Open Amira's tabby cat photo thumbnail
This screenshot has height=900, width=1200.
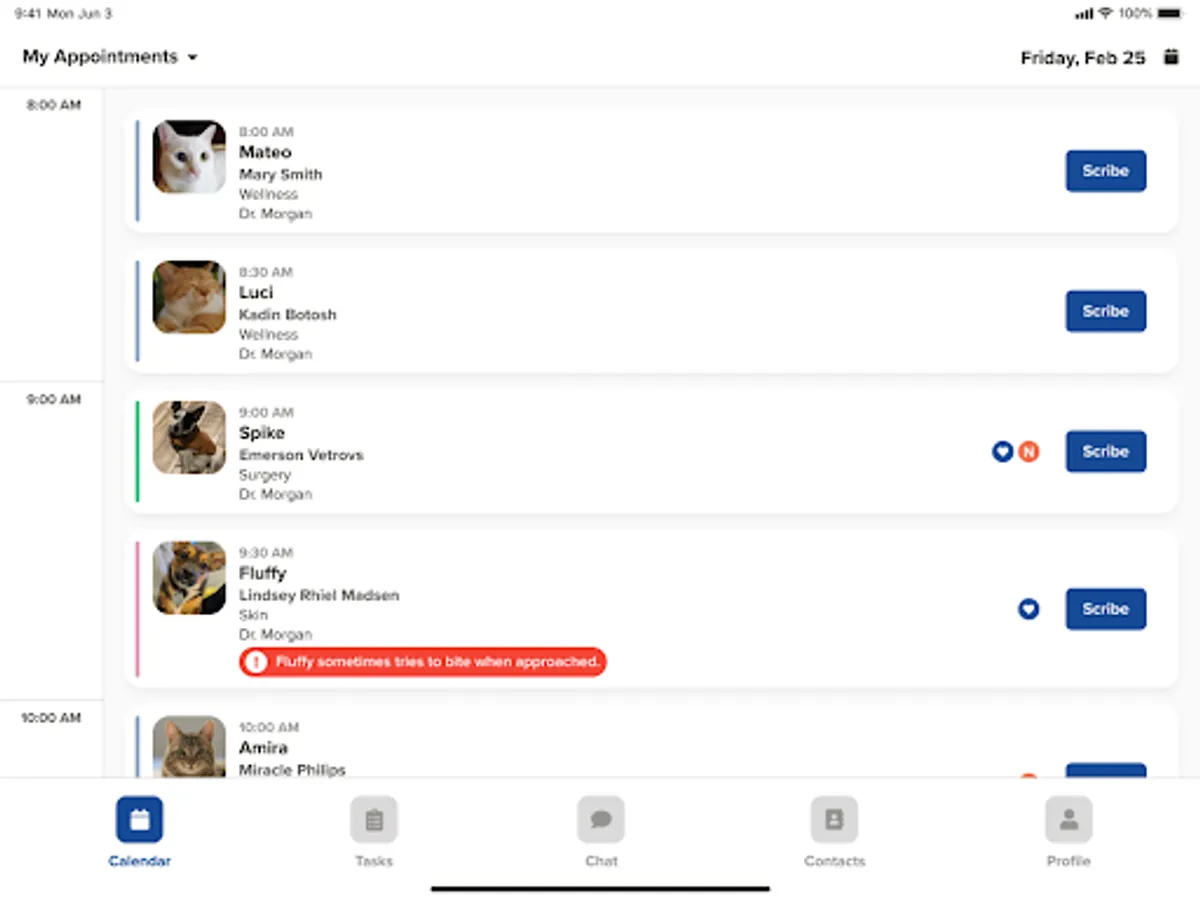pos(189,746)
